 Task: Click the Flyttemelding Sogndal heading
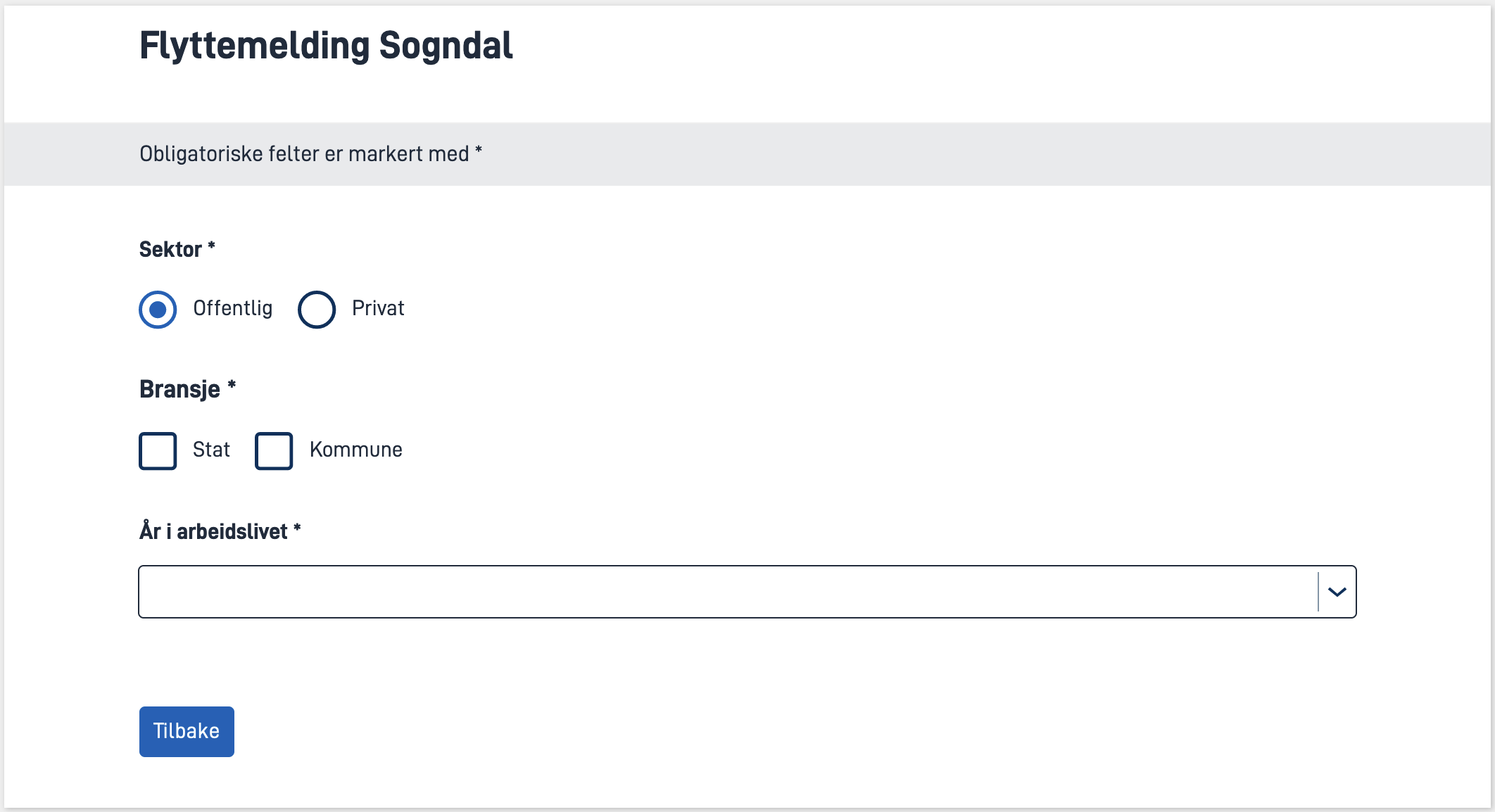[326, 46]
